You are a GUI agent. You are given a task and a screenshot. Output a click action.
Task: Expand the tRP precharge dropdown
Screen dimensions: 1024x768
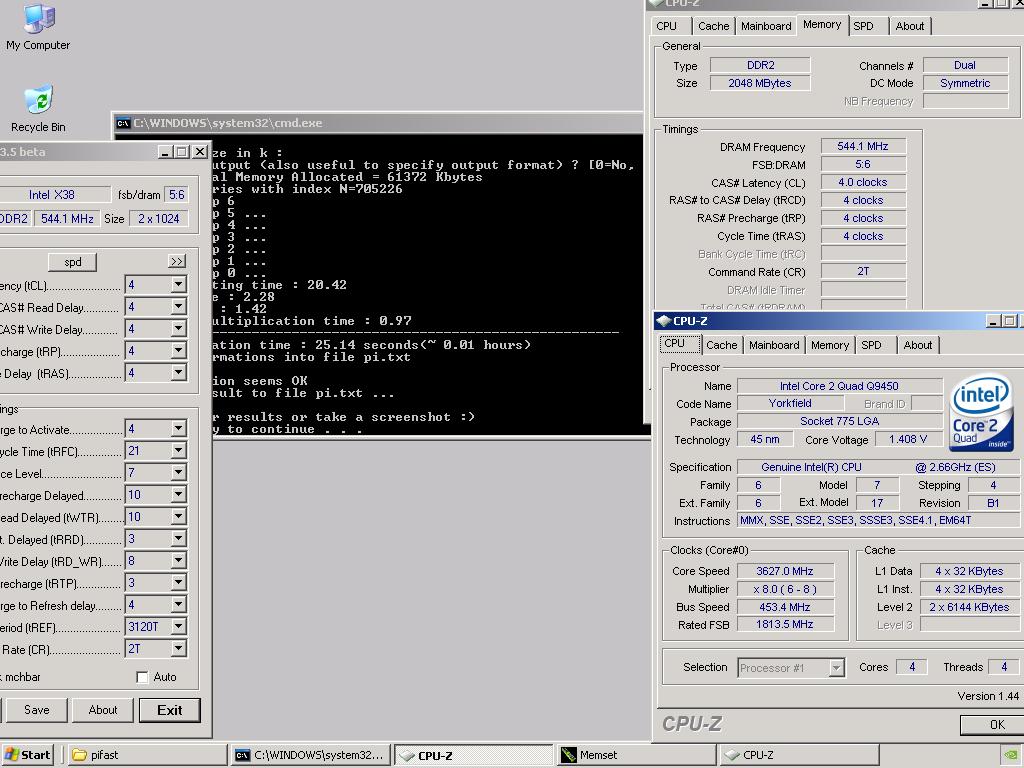tap(178, 351)
